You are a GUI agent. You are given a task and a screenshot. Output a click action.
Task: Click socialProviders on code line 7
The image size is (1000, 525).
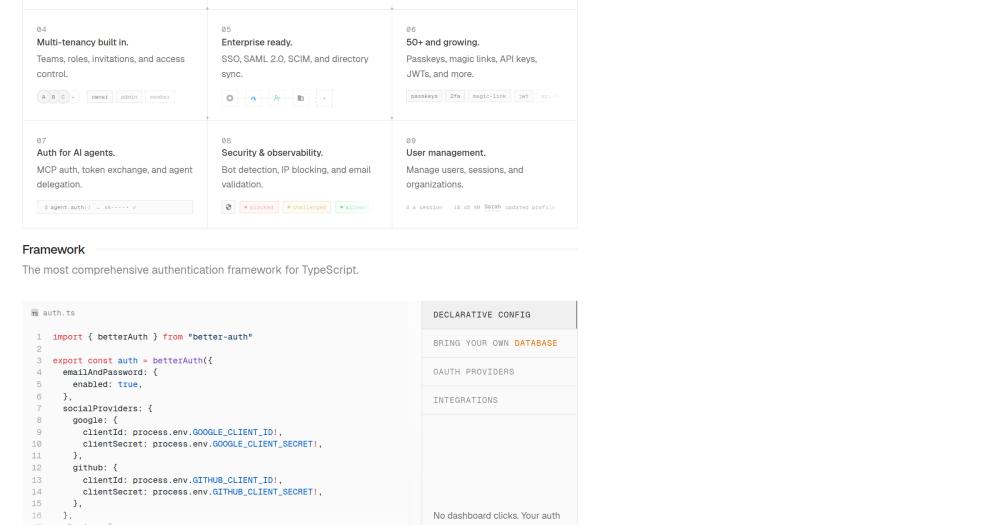point(102,409)
